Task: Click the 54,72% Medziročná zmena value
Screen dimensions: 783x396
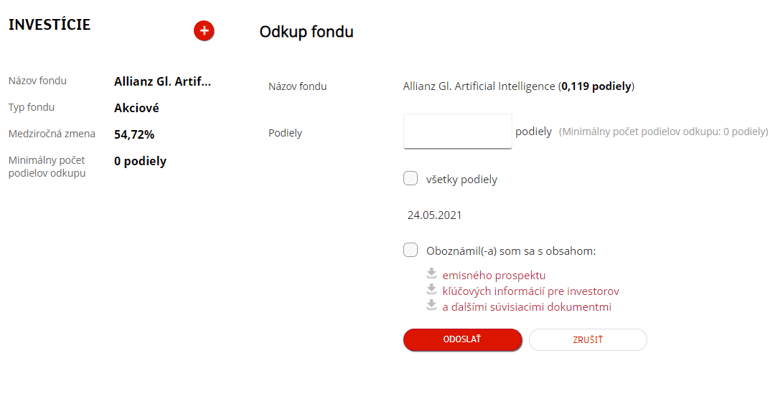Action: 134,134
